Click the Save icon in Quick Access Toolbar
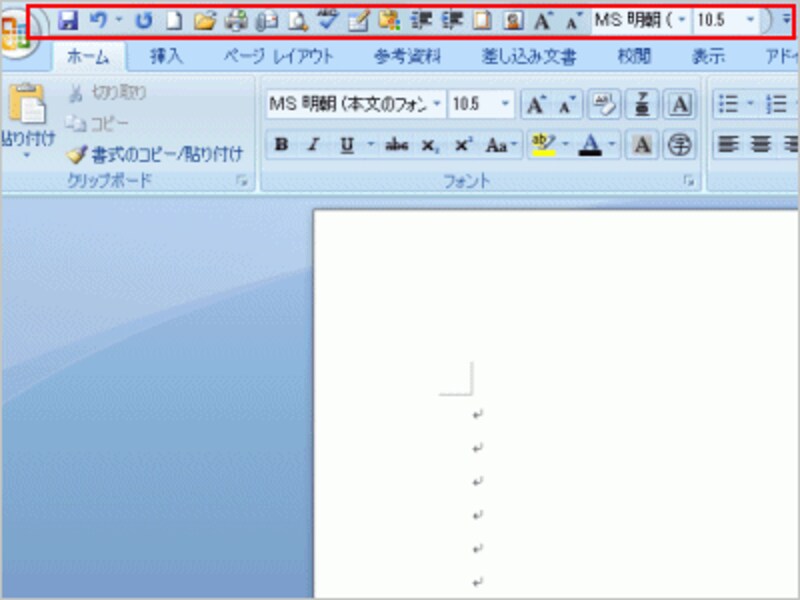 (68, 21)
